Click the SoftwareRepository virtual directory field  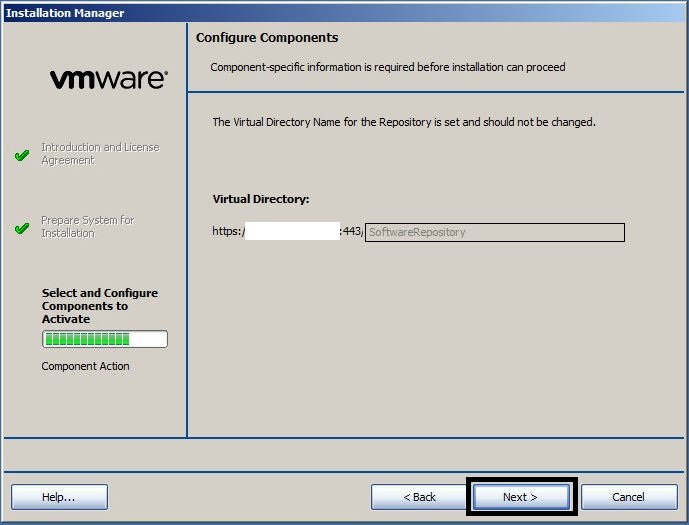(494, 232)
